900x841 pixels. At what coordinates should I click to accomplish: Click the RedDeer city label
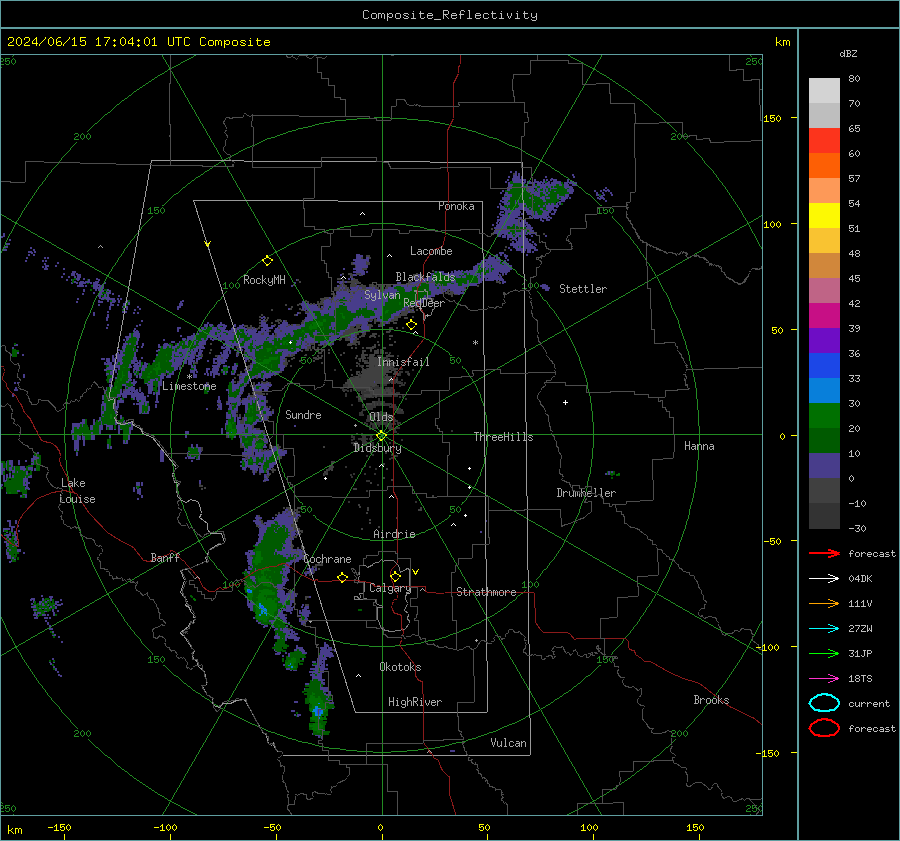coord(424,303)
